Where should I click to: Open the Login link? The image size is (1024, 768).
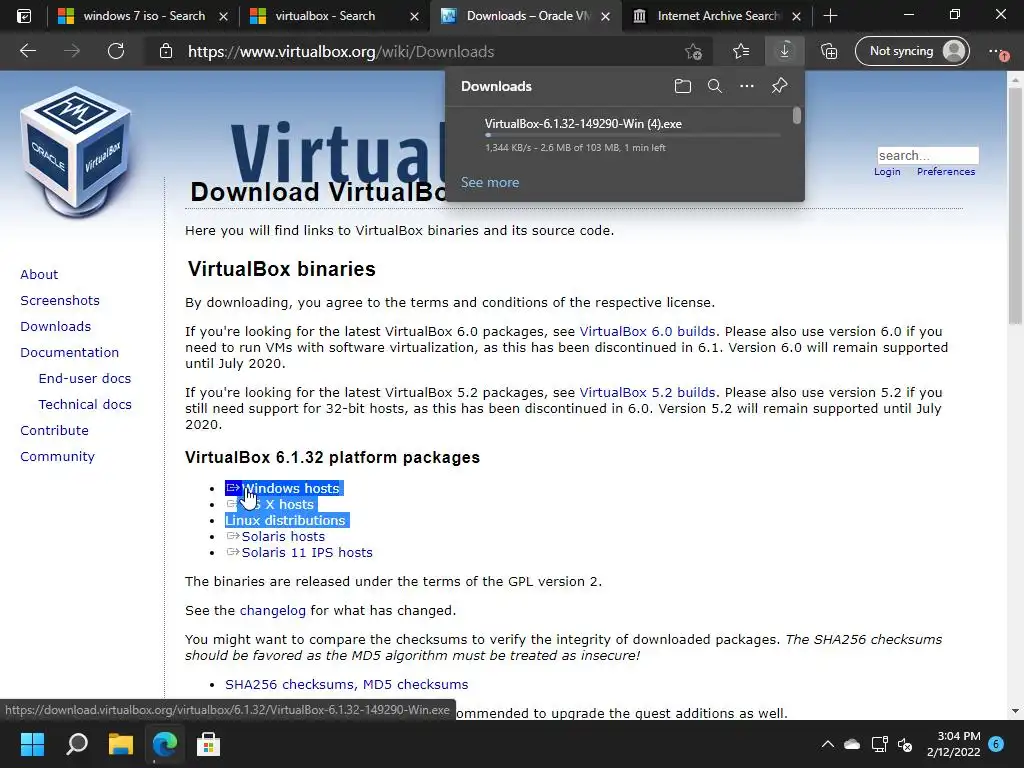(x=887, y=172)
